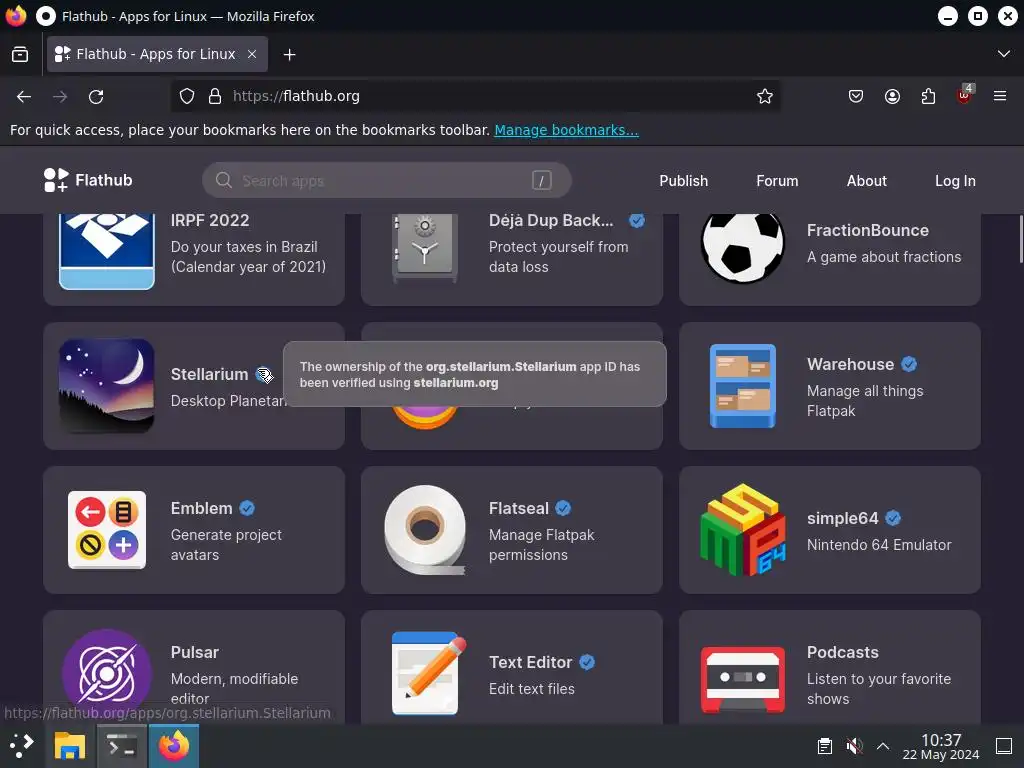Open the Stellarium app icon
Viewport: 1024px width, 768px height.
pyautogui.click(x=106, y=385)
